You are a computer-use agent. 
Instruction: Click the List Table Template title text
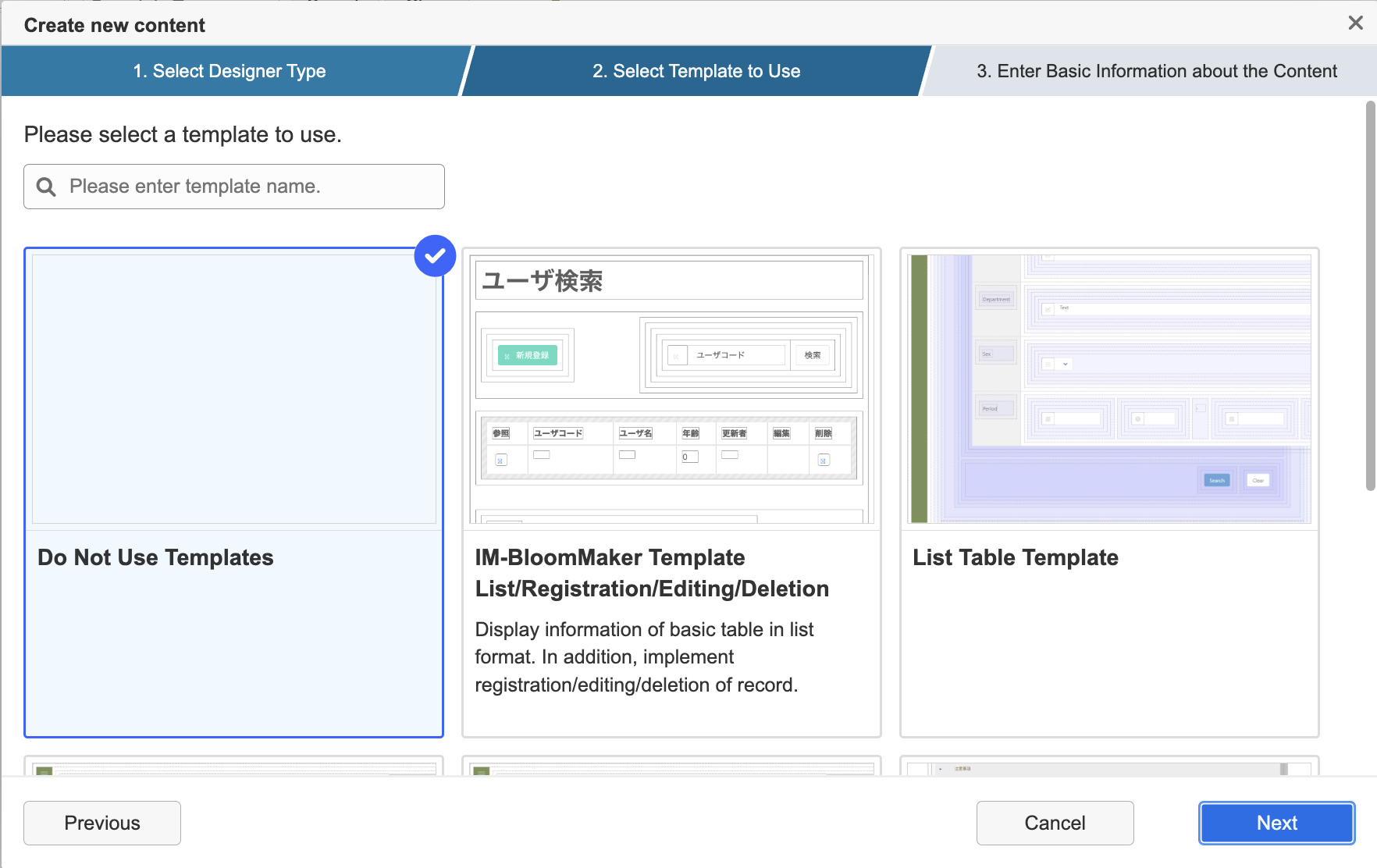coord(1015,557)
